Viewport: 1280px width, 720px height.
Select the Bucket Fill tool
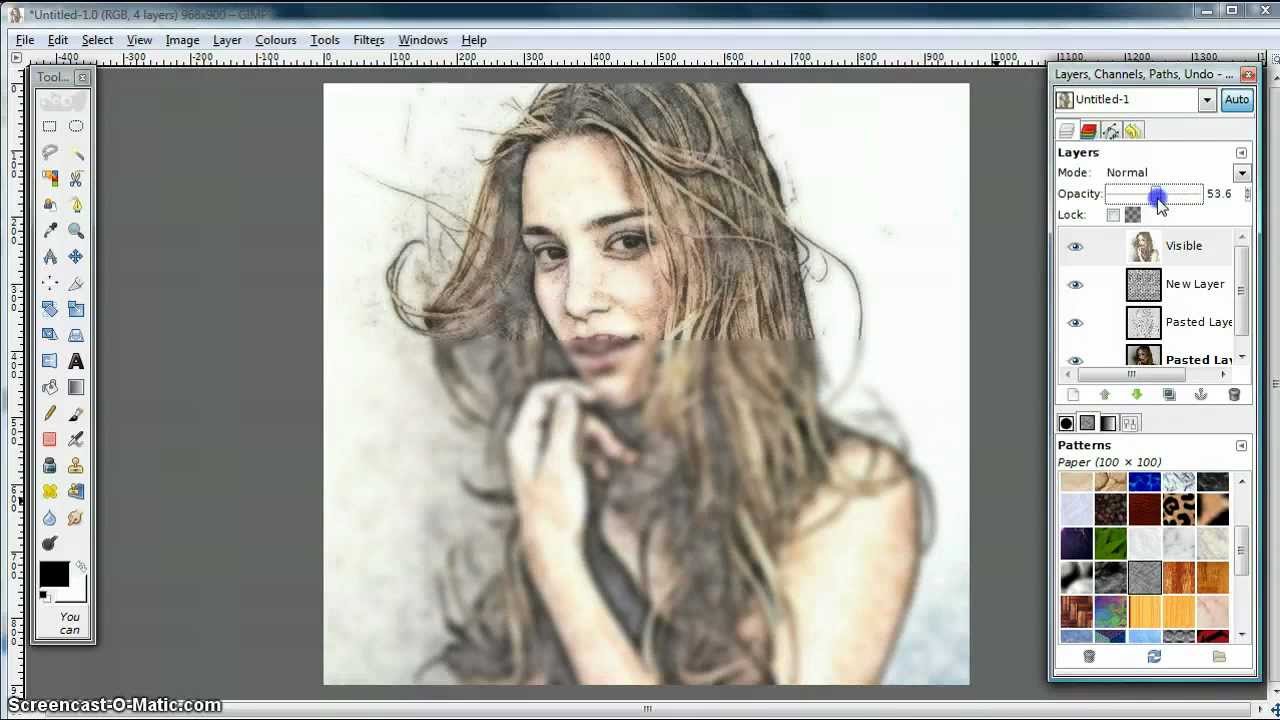[51, 387]
